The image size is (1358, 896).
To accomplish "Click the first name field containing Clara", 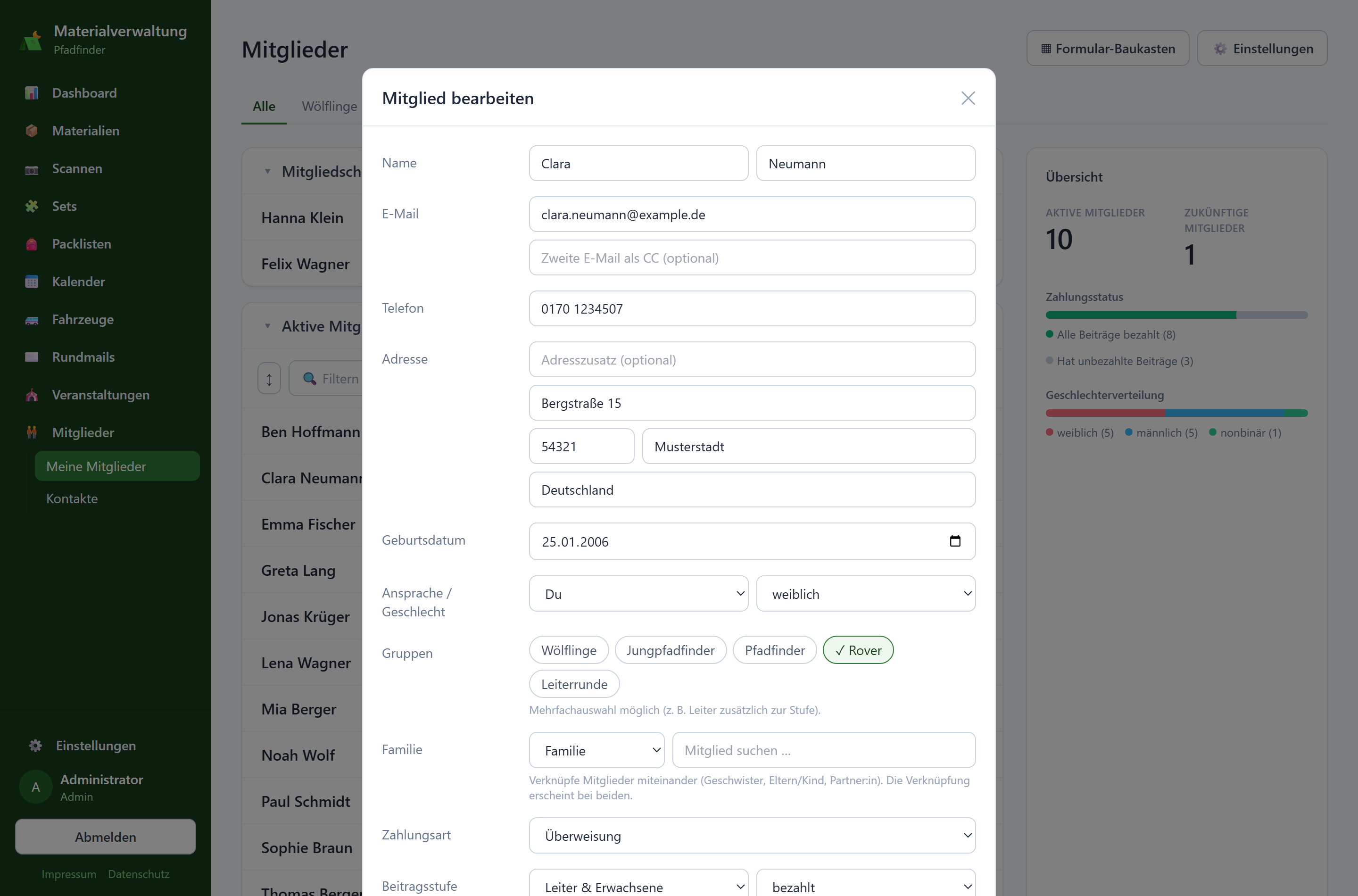I will pos(638,164).
